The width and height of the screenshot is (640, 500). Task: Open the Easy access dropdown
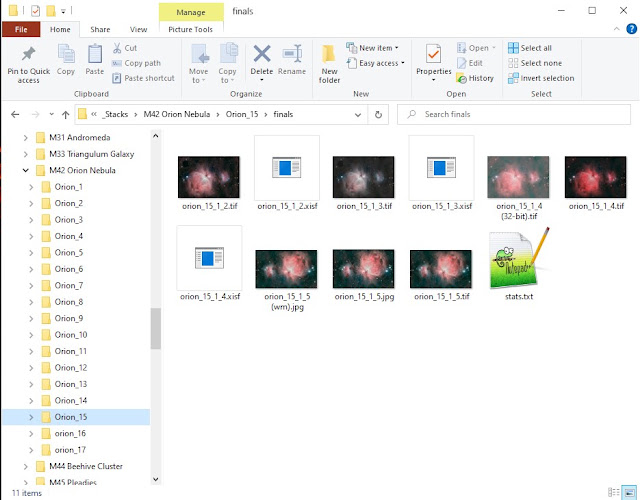[376, 63]
